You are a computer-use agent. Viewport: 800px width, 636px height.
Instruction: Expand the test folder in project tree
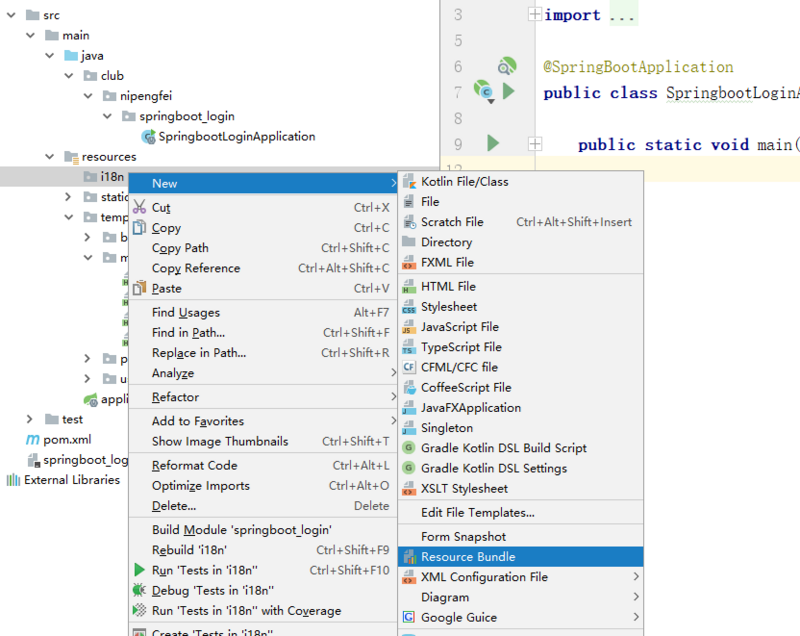tap(30, 420)
